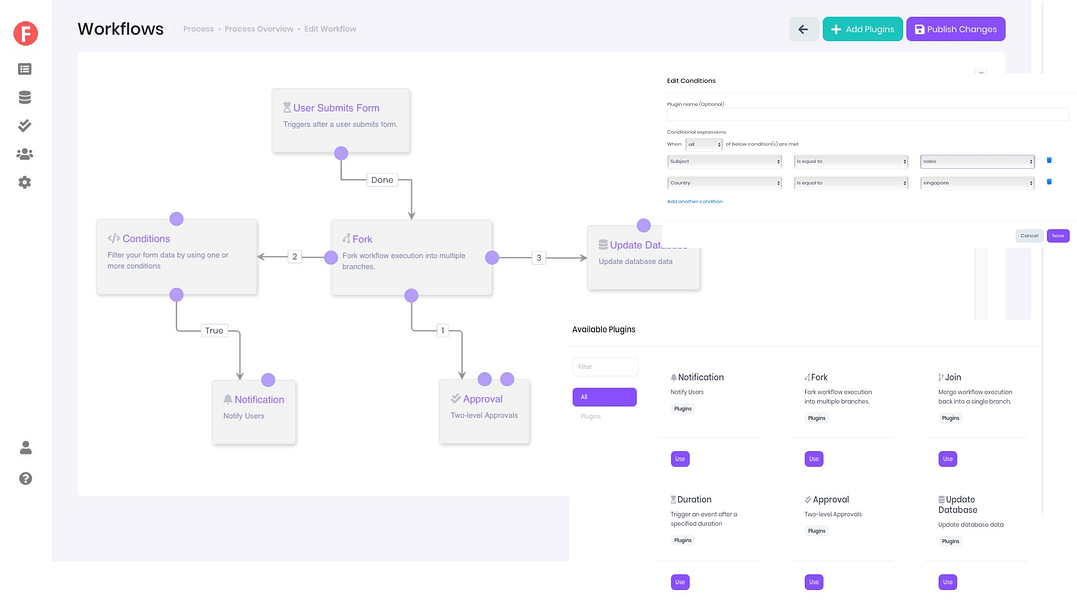Go back using the arrow button
1077x600 pixels.
[x=803, y=29]
